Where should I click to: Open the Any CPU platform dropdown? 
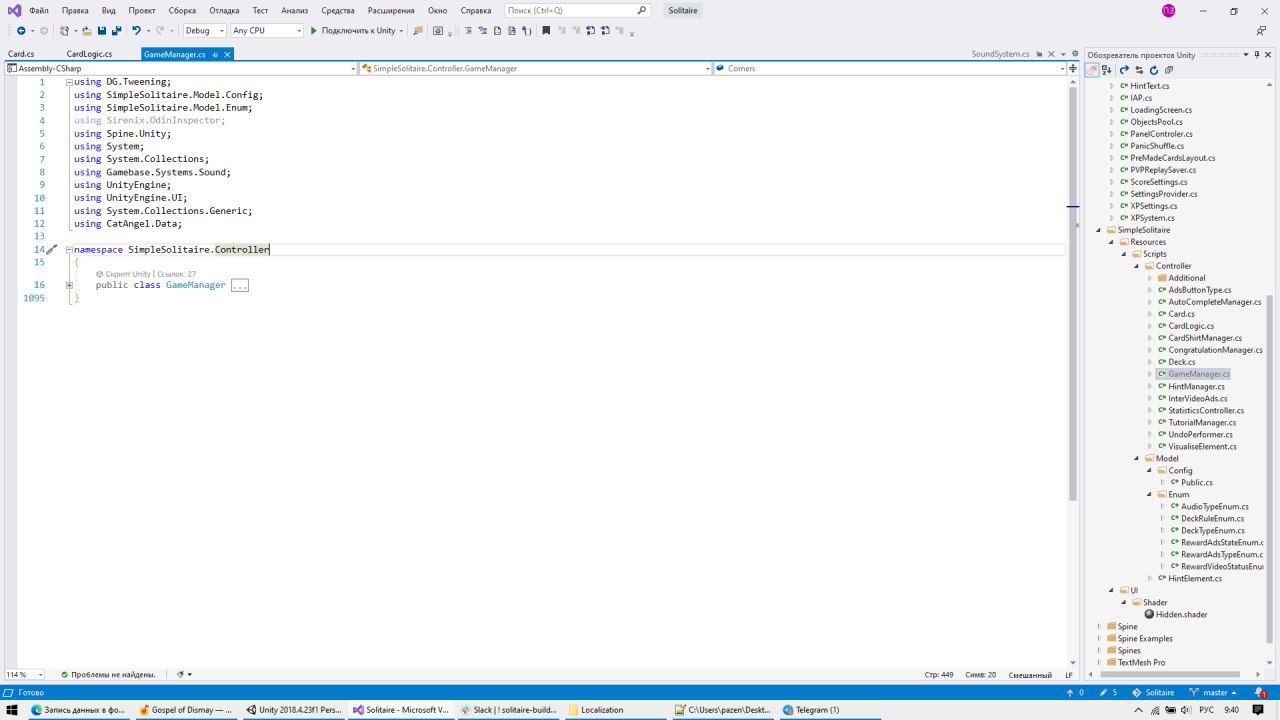click(x=266, y=31)
